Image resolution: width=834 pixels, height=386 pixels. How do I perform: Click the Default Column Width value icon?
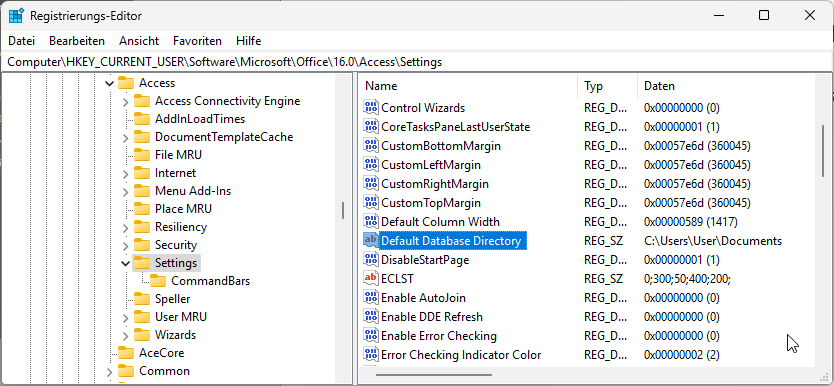(x=370, y=222)
